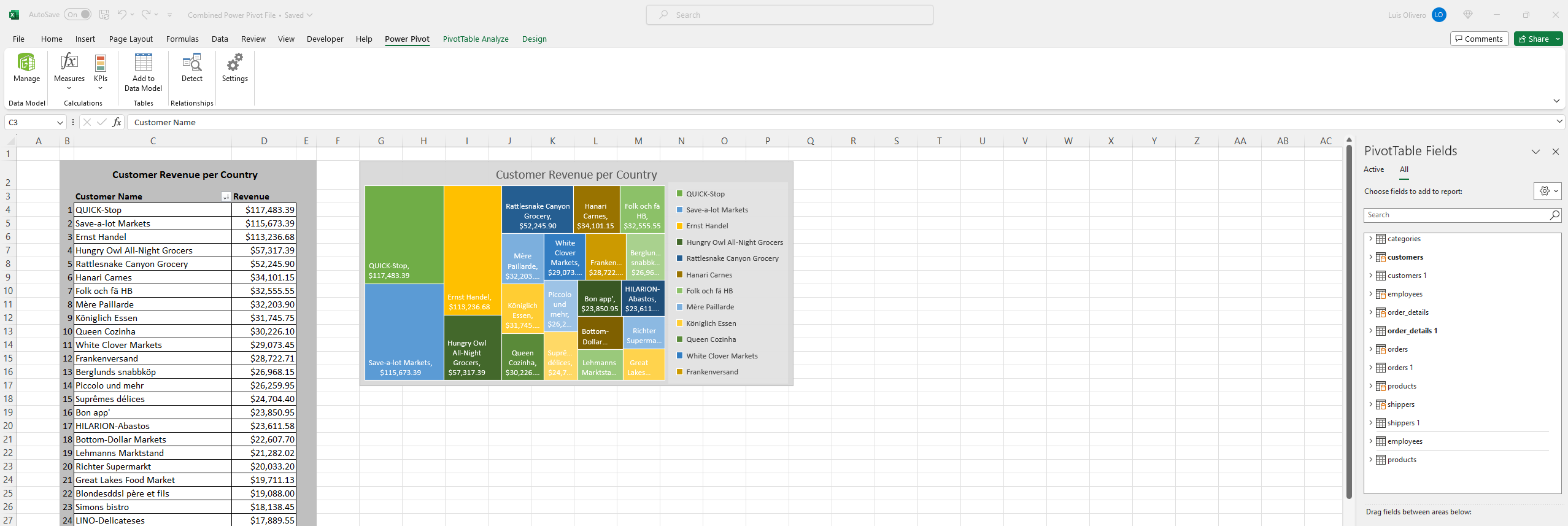Click the Save icon in title bar
This screenshot has height=526, width=1568.
104,15
